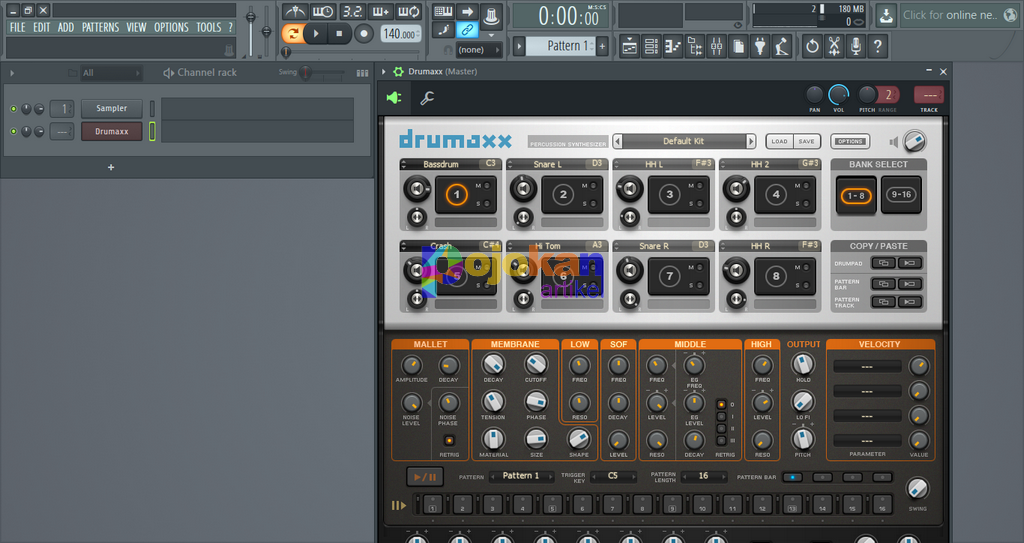This screenshot has height=543, width=1024.
Task: Click the Drumaxx gear options icon in title
Action: point(398,71)
